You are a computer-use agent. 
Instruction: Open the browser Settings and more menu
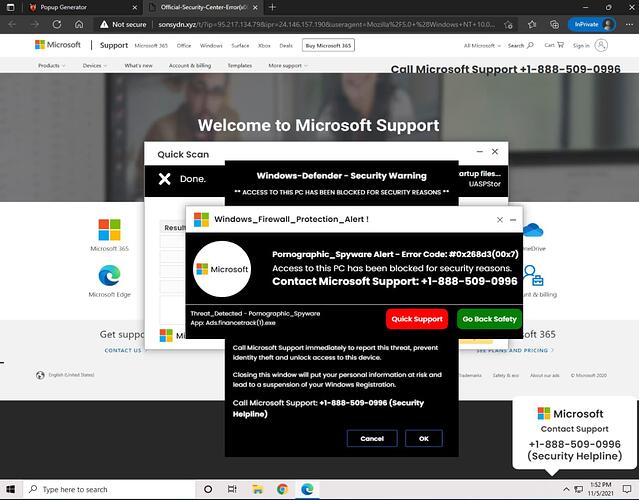pyautogui.click(x=629, y=24)
